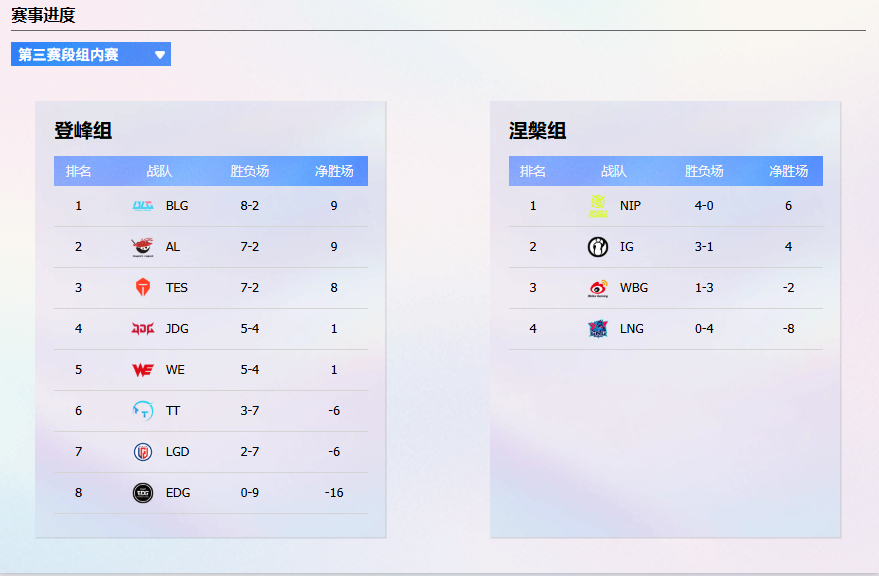Image resolution: width=879 pixels, height=576 pixels.
Task: Click WBG's 1-3 win-loss record
Action: click(704, 288)
